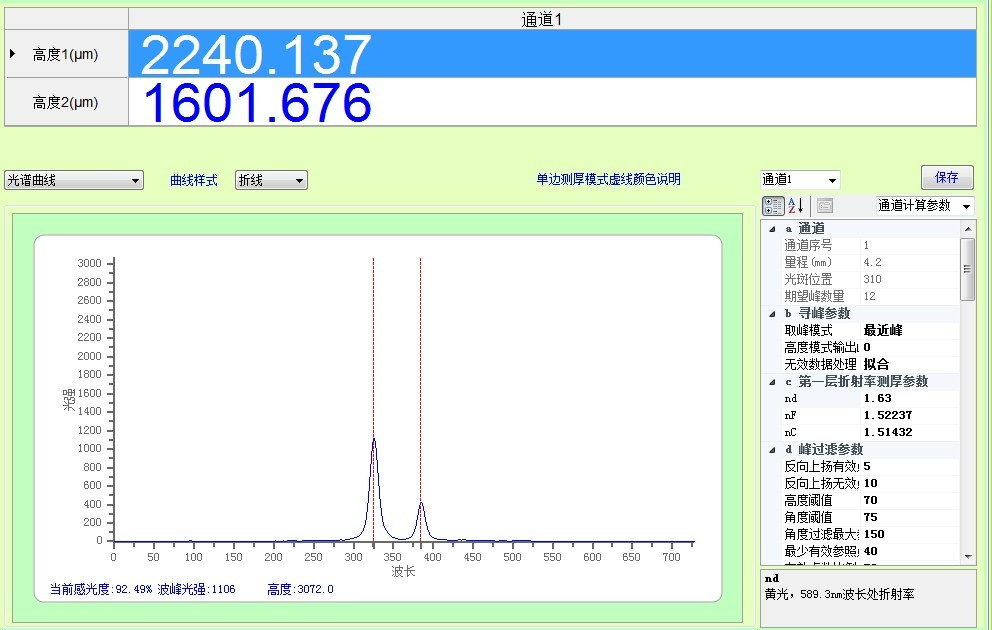Switch property grid to categorized view
This screenshot has width=992, height=630.
click(773, 206)
